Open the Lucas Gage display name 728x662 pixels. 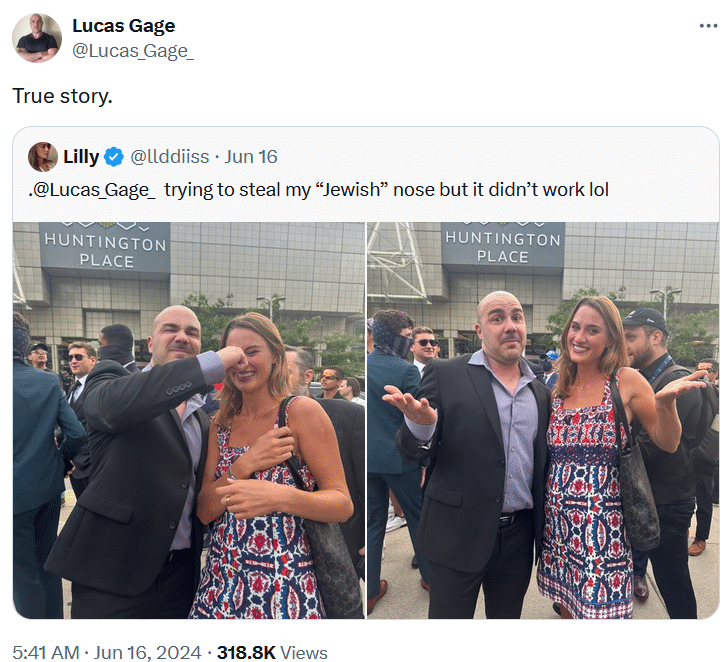124,26
